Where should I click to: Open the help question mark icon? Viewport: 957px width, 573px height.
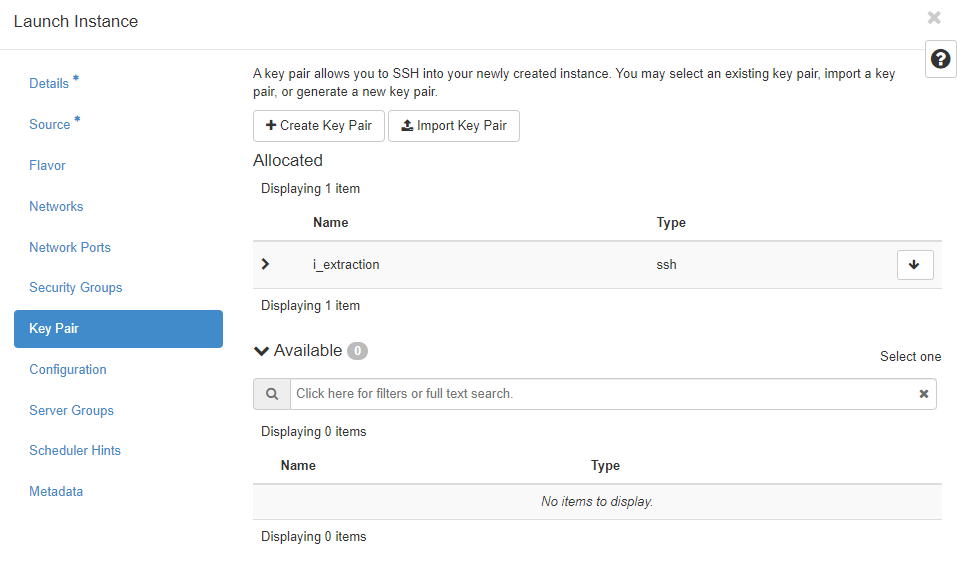coord(940,59)
